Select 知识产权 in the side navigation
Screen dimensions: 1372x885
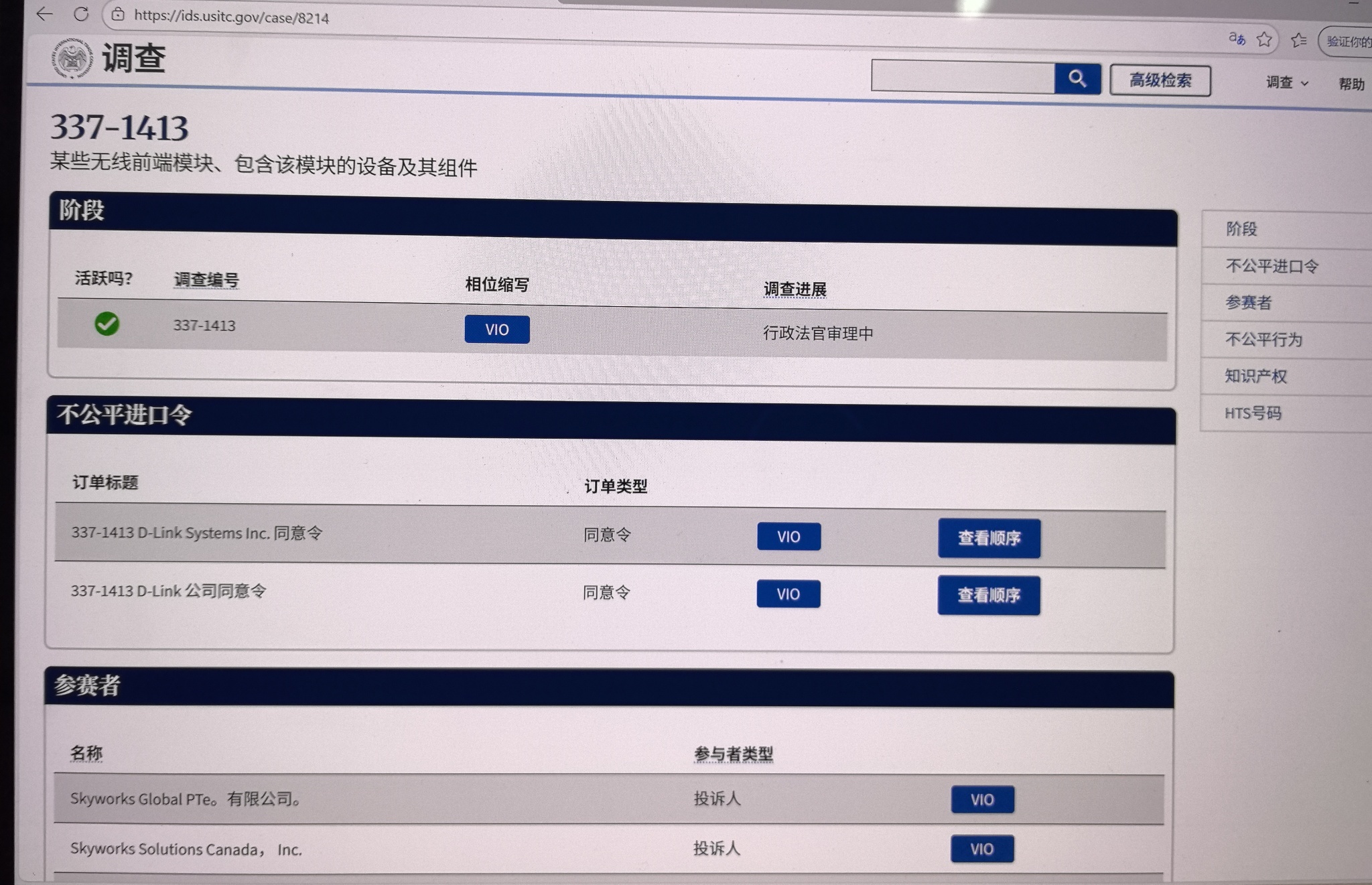point(1255,376)
